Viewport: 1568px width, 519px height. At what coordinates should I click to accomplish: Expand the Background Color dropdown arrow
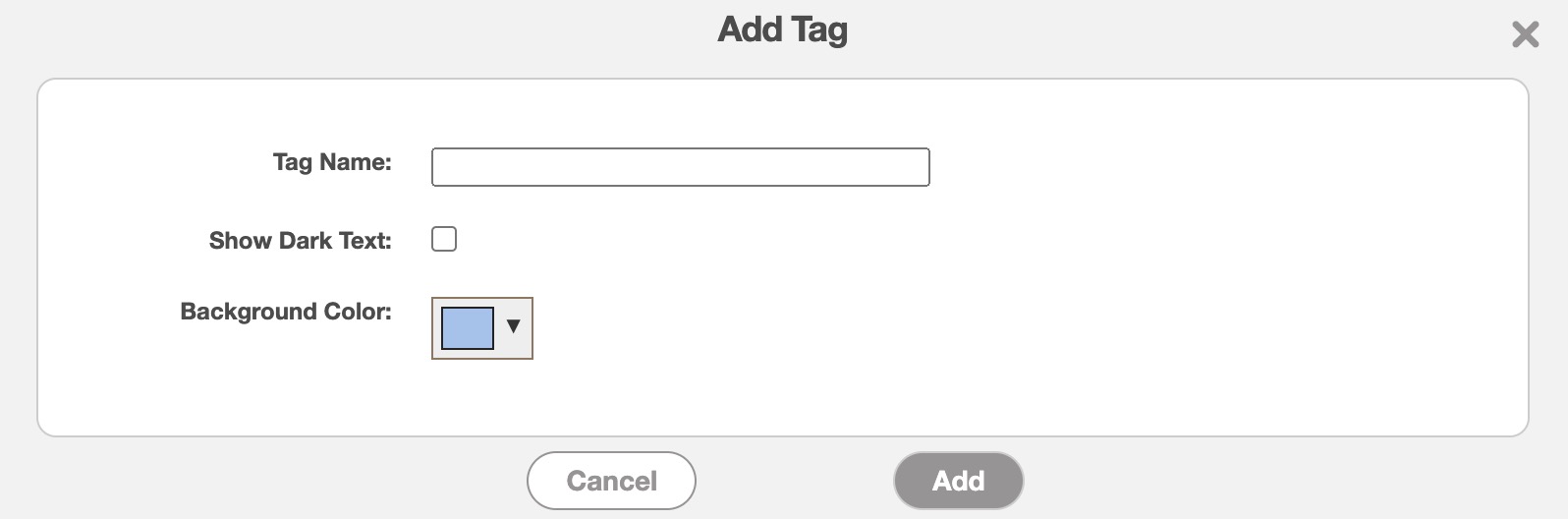click(x=513, y=326)
